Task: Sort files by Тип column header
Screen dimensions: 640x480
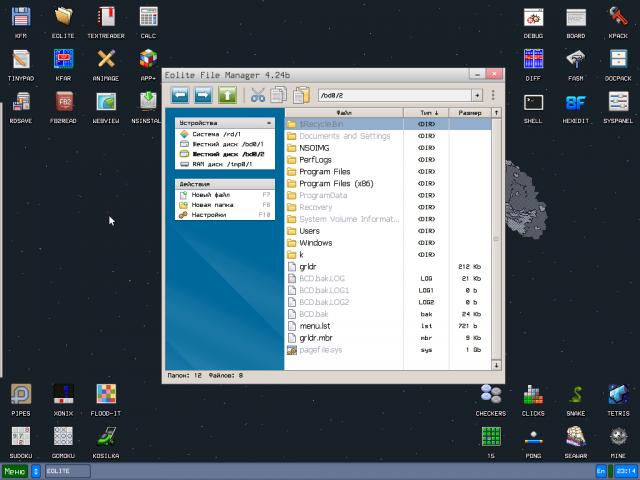Action: pos(427,113)
